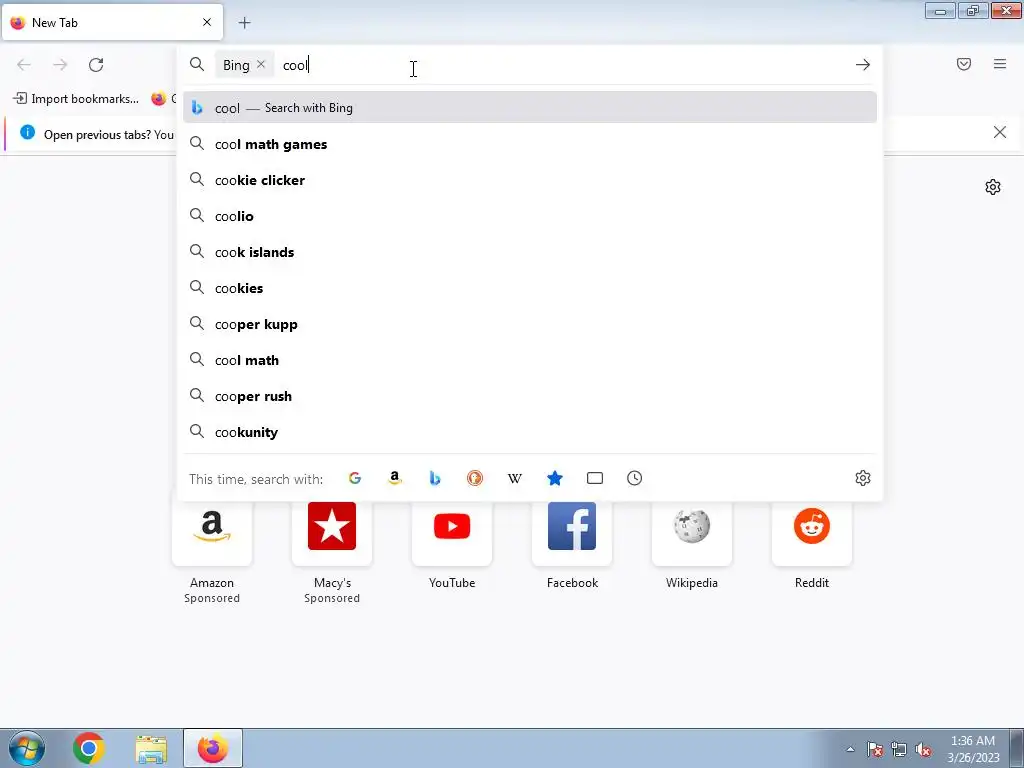Click Import bookmarks toolbar item

tap(76, 99)
